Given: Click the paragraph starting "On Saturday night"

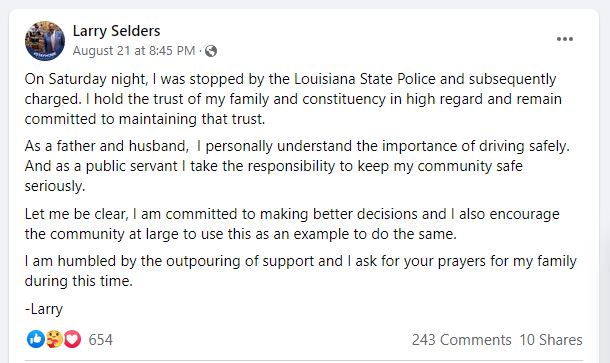Looking at the screenshot, I should coord(293,99).
